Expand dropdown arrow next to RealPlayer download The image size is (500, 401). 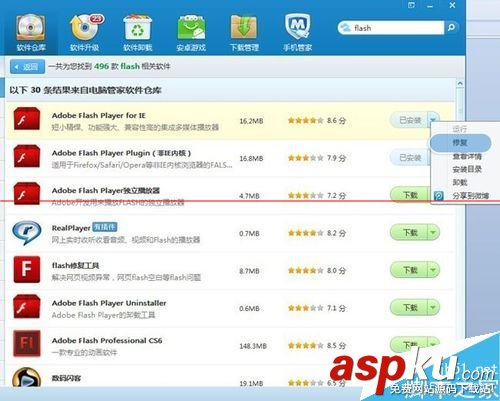click(x=433, y=232)
